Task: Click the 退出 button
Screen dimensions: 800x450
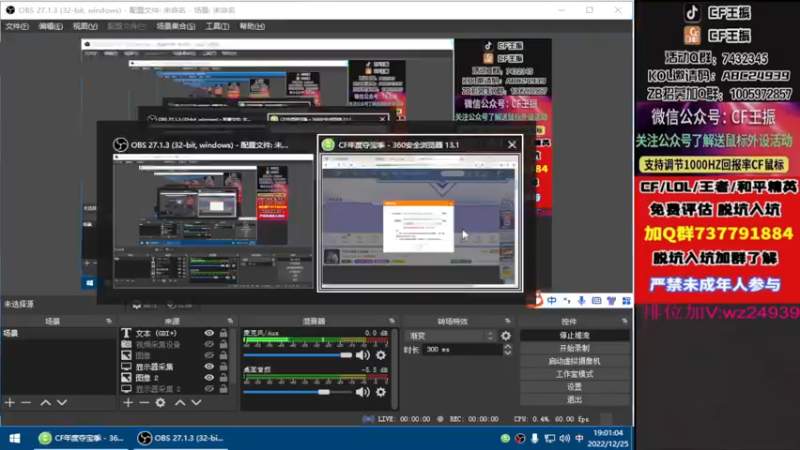Action: (x=574, y=399)
